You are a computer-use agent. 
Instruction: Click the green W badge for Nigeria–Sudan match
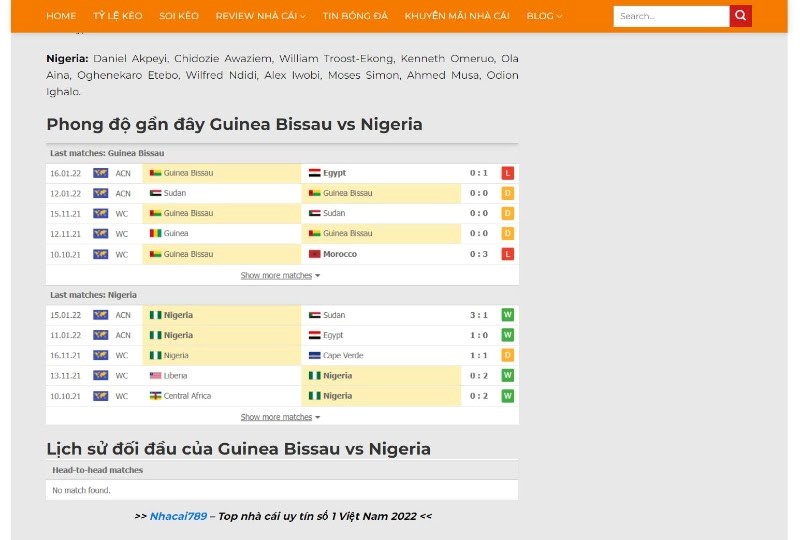tap(507, 315)
